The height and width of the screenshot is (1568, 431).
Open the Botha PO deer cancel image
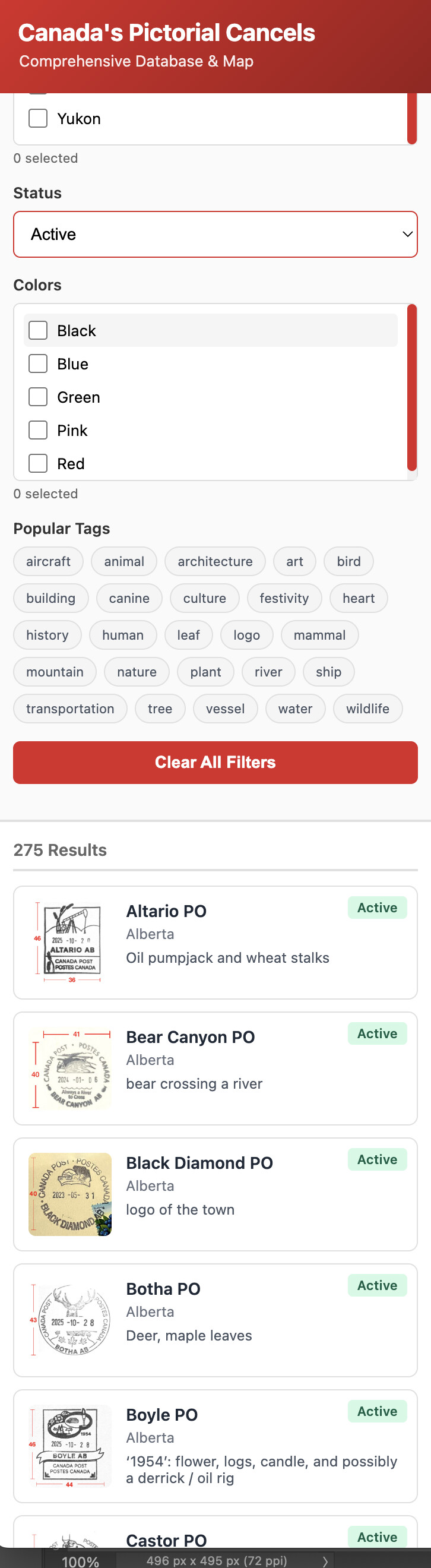(70, 1320)
